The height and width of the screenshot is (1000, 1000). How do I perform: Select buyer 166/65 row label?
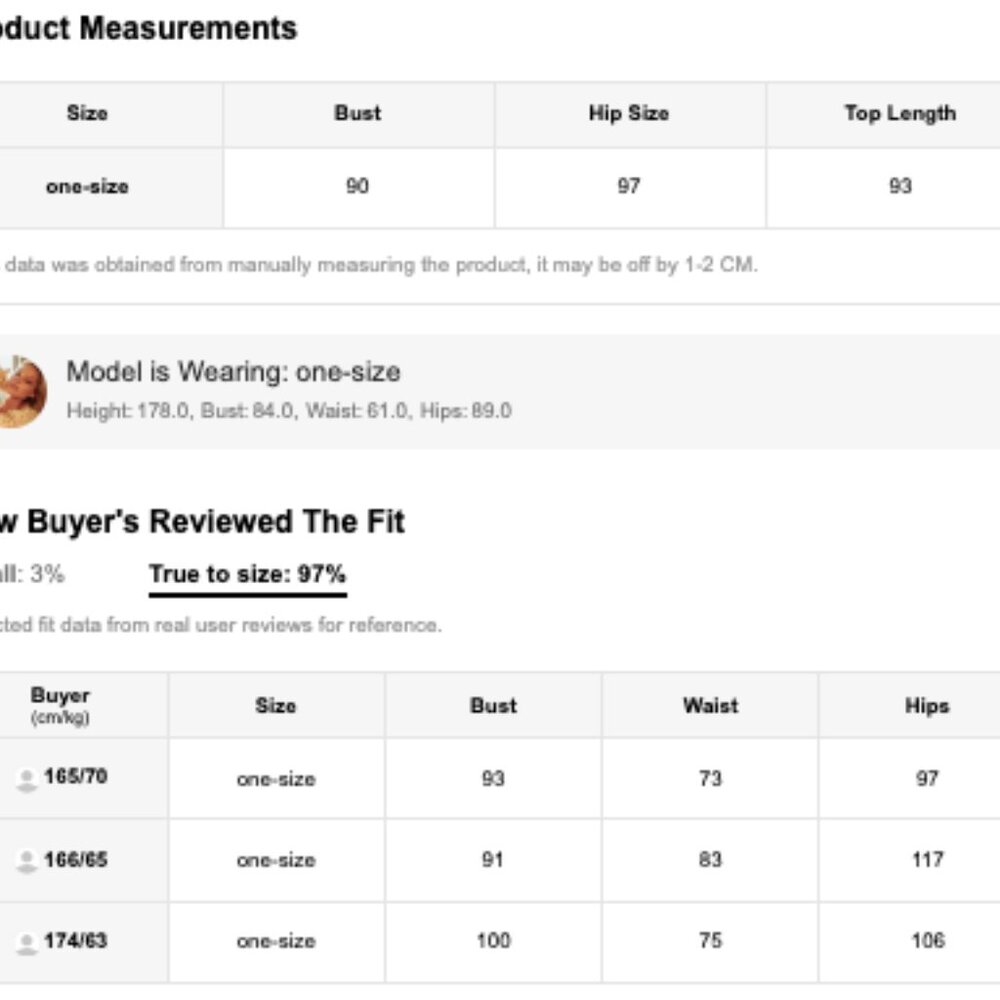75,860
